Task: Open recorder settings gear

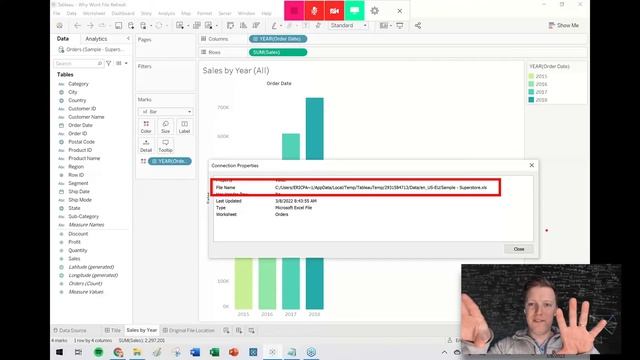Action: 375,11
